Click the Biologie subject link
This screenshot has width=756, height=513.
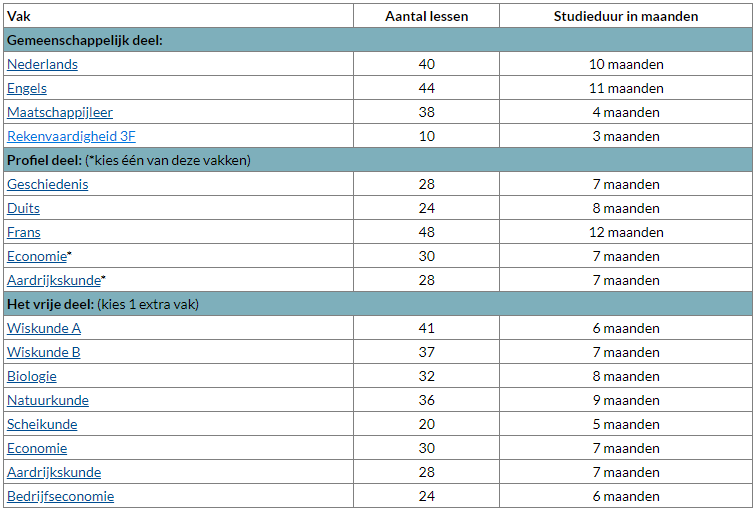[x=32, y=376]
